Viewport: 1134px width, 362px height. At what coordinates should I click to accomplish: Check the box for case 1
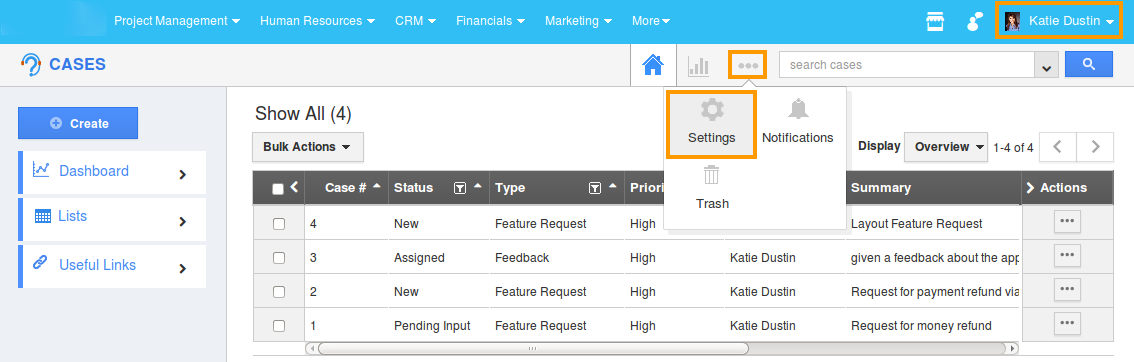coord(278,326)
